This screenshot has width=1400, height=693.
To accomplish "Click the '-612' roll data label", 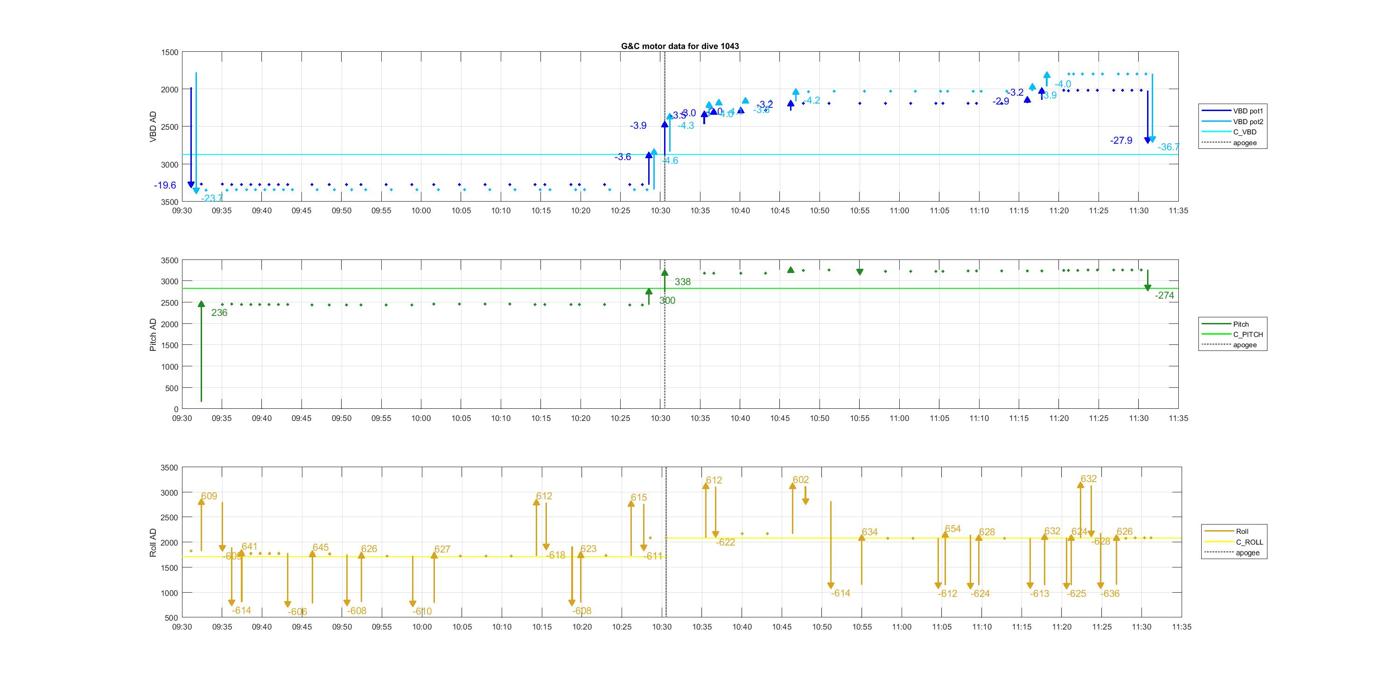I will click(x=947, y=593).
